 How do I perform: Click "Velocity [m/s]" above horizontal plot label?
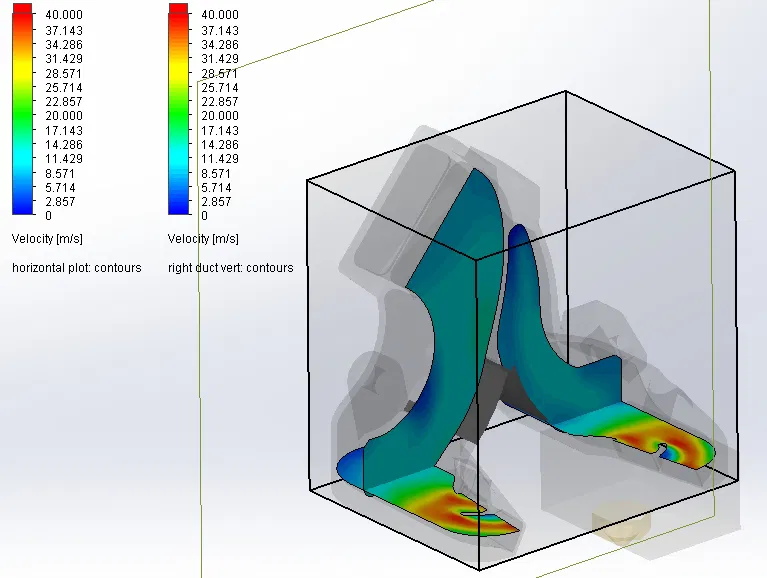click(47, 239)
